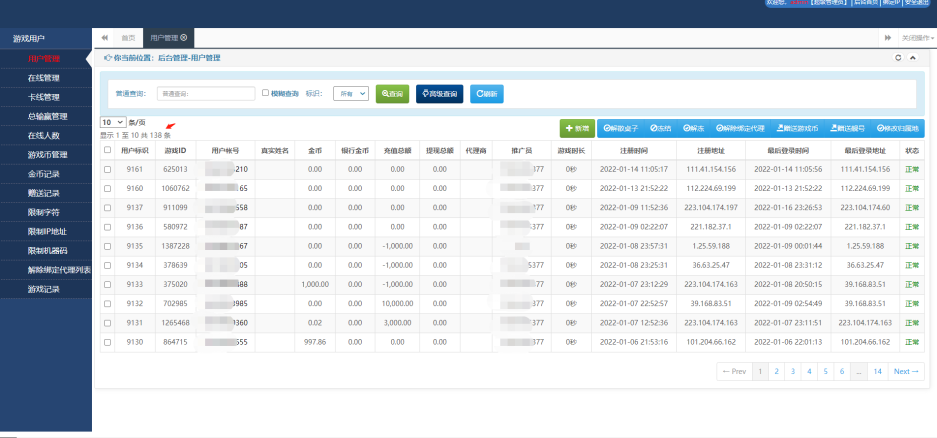This screenshot has height=438, width=937.
Task: Click the tab scroll-left double arrow icon
Action: (104, 37)
